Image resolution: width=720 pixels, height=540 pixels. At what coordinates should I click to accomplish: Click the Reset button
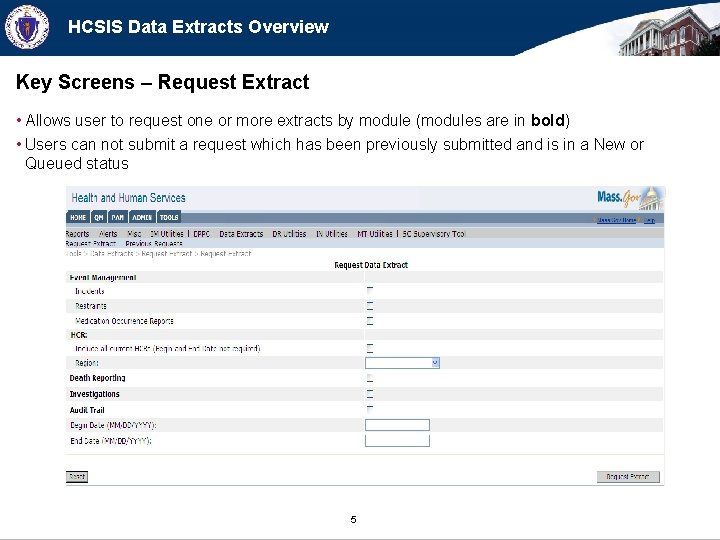(x=77, y=477)
